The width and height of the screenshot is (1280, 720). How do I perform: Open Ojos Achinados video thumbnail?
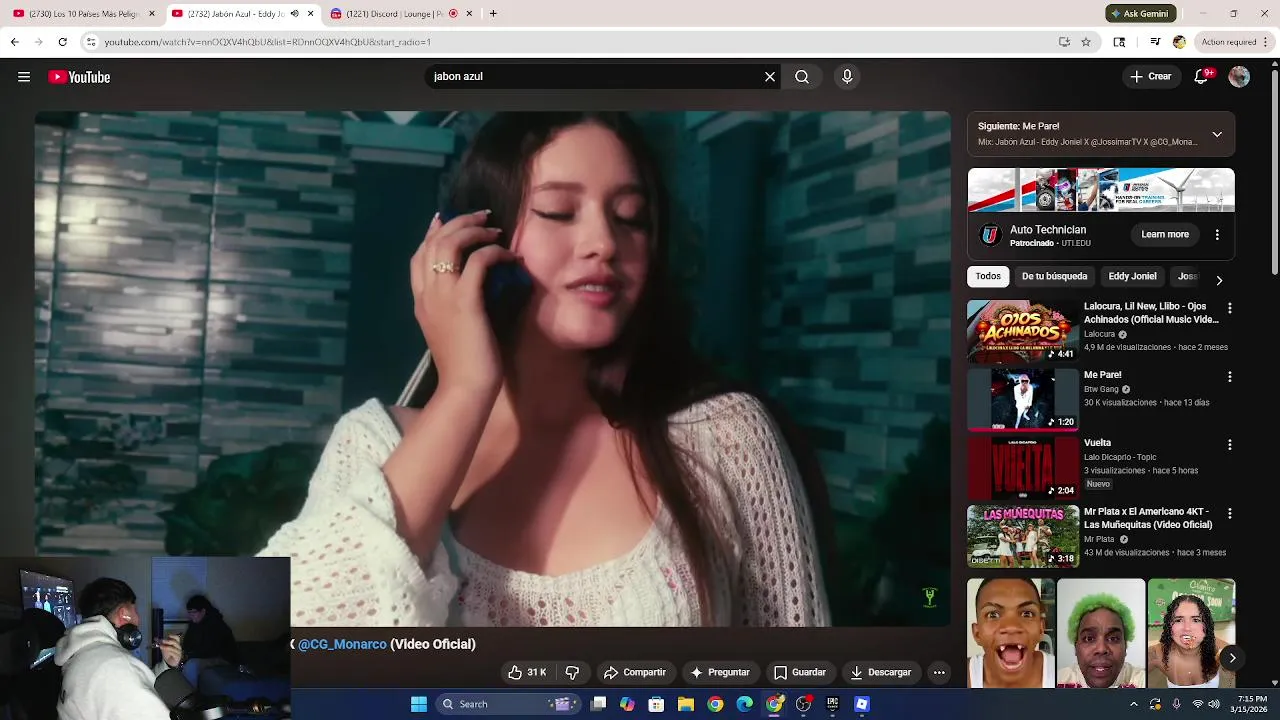(x=1023, y=331)
